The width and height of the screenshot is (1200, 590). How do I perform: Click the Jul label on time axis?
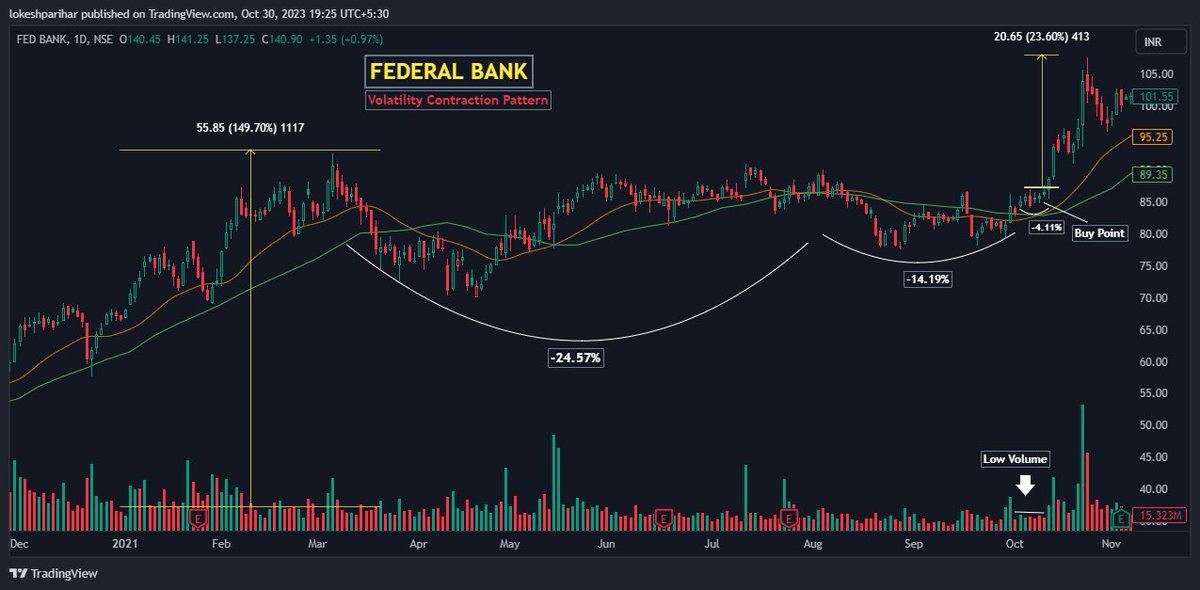pyautogui.click(x=712, y=544)
